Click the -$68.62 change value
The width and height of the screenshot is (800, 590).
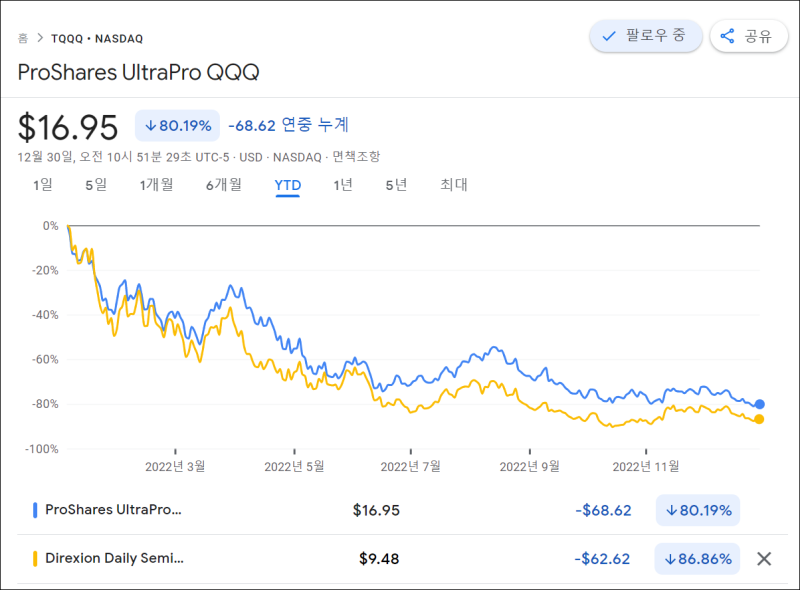[604, 510]
